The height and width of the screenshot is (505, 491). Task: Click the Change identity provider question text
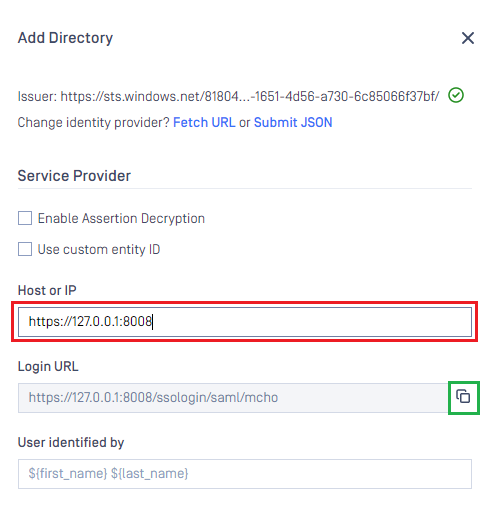coord(94,122)
